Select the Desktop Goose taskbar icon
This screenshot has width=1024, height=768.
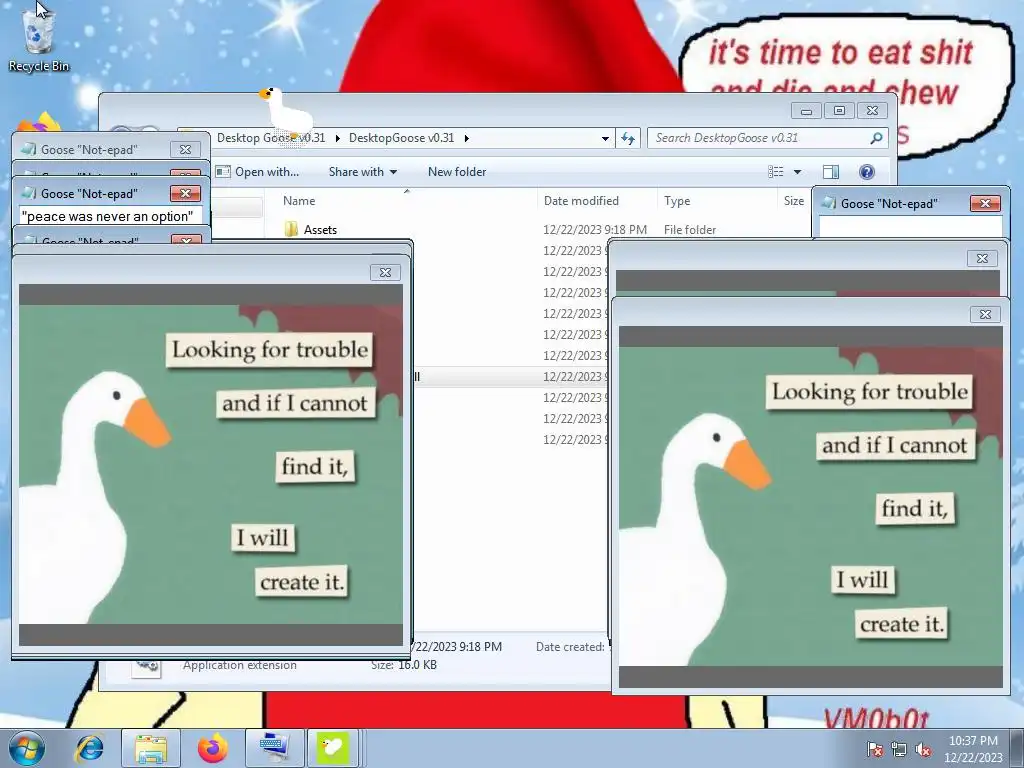[333, 748]
